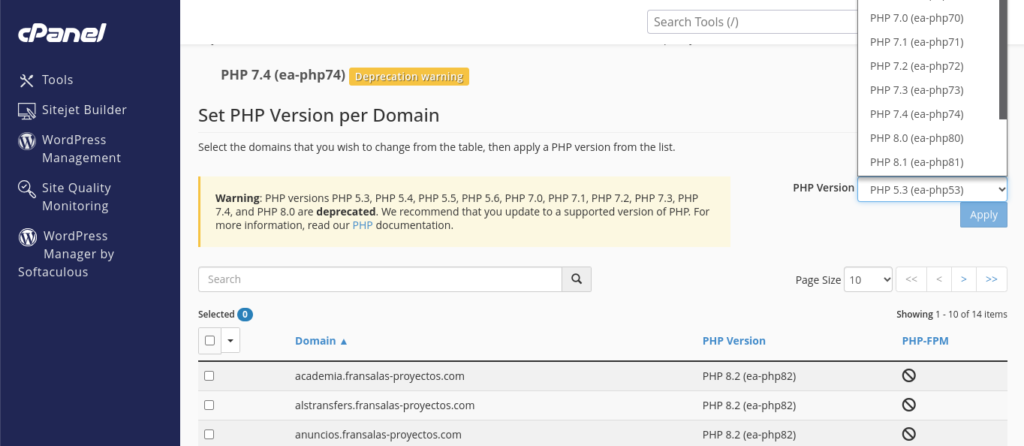Open WordPress Manager by Softaculous

click(x=66, y=254)
